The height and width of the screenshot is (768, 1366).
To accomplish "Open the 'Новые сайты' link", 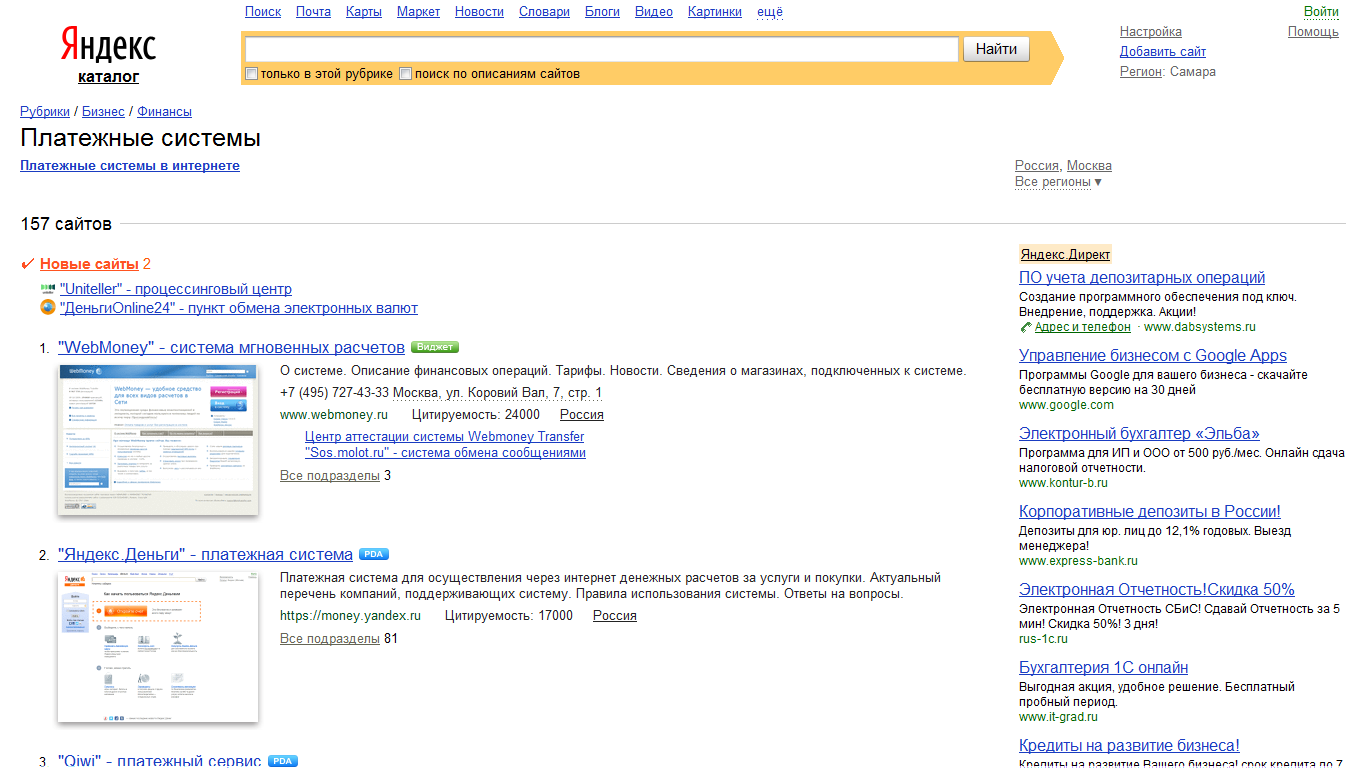I will pos(89,264).
